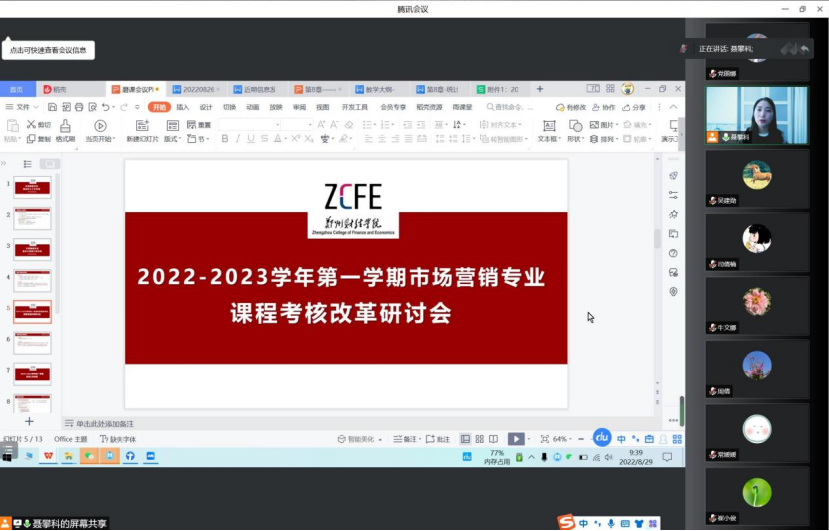This screenshot has height=531, width=829.
Task: Switch to the 20220826 document tab
Action: point(196,89)
